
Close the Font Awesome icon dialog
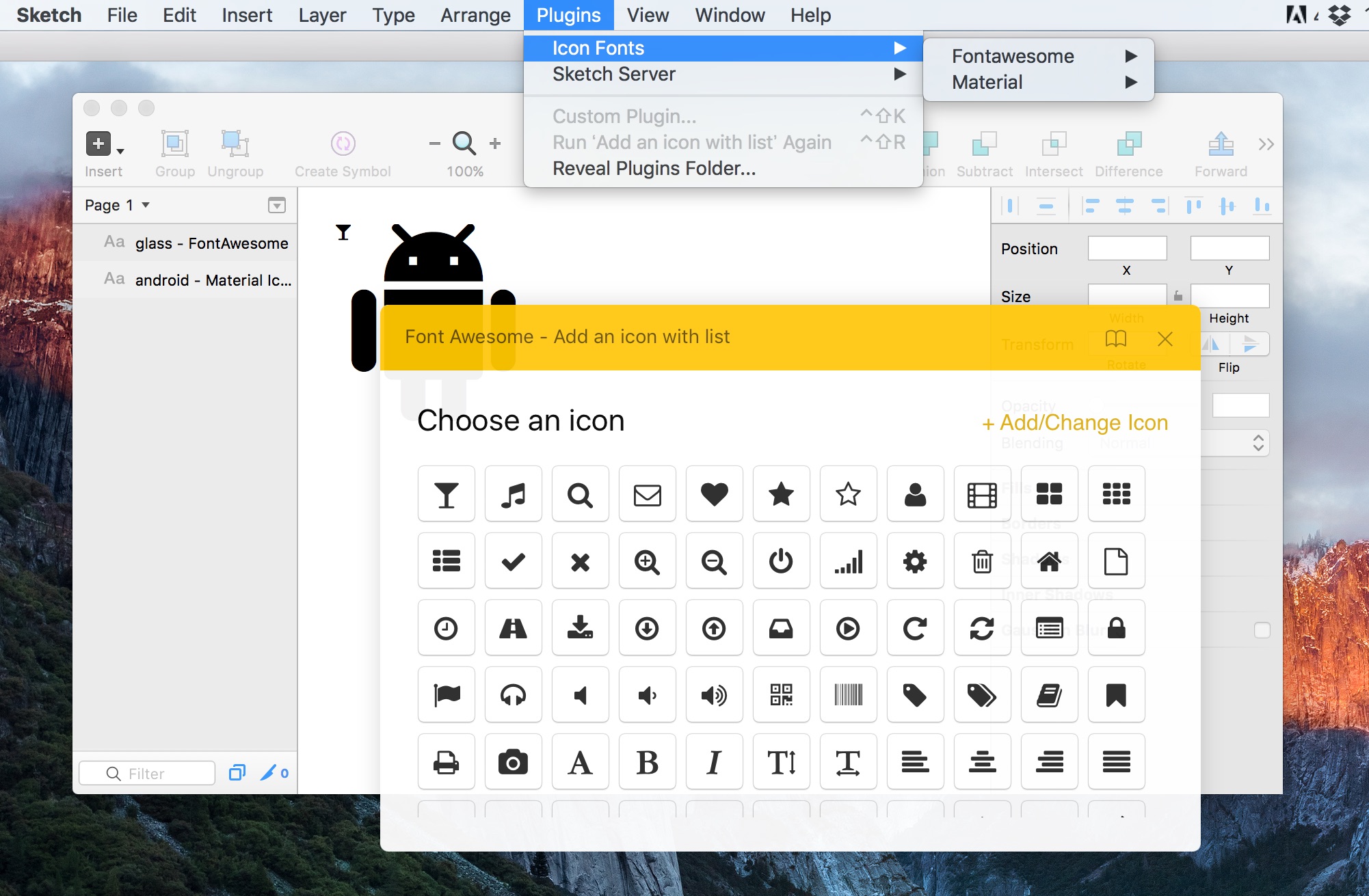click(x=1165, y=338)
